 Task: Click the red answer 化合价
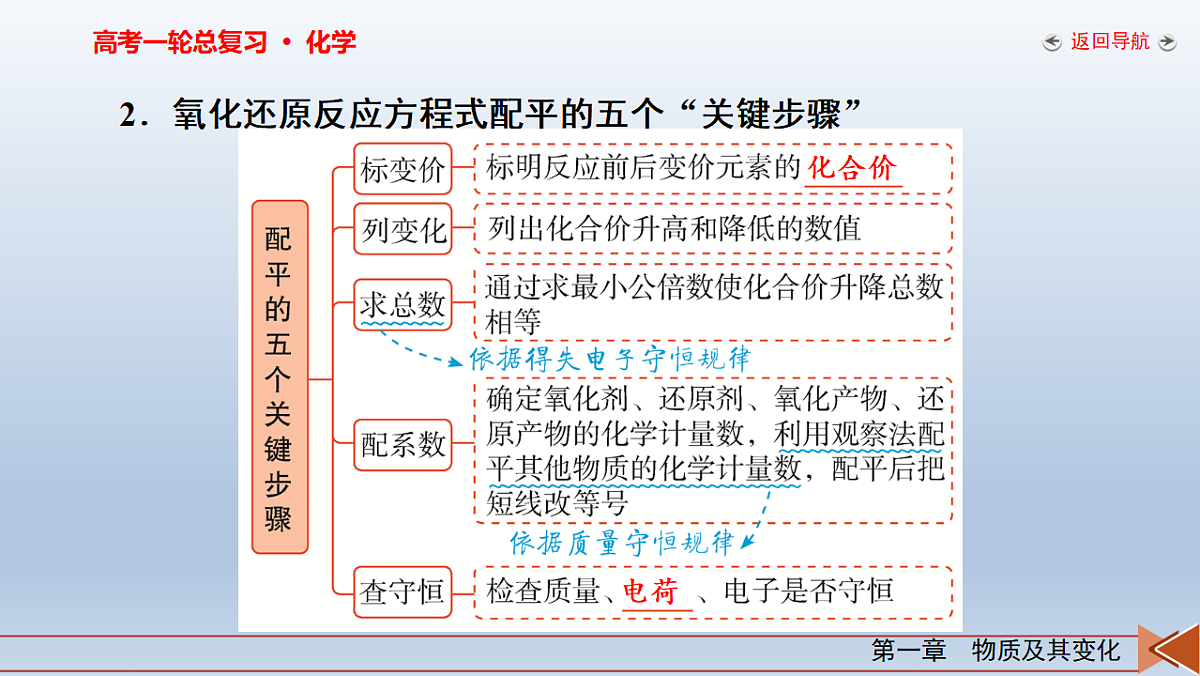coord(853,168)
